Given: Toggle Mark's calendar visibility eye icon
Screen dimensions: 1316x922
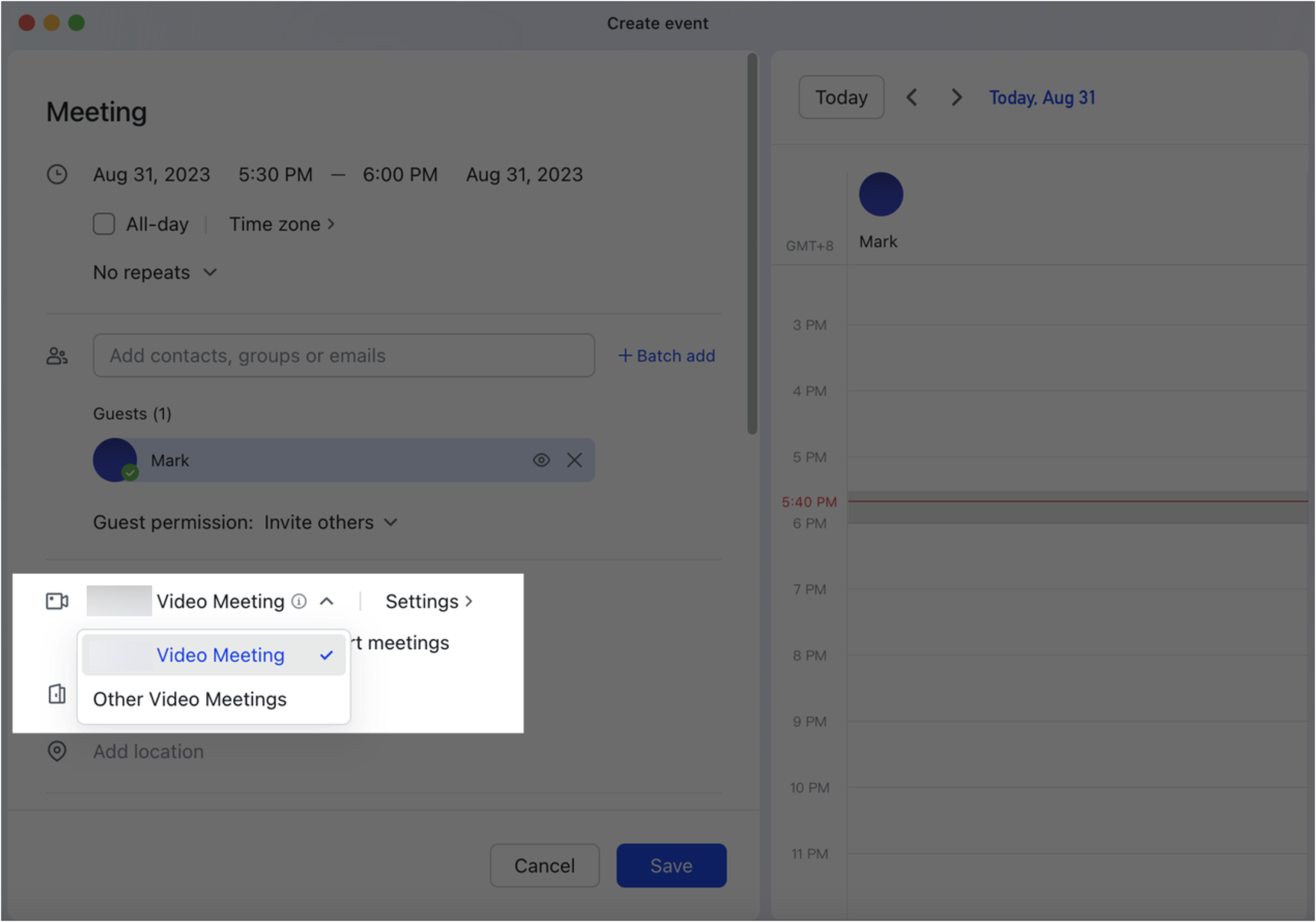Looking at the screenshot, I should point(541,460).
